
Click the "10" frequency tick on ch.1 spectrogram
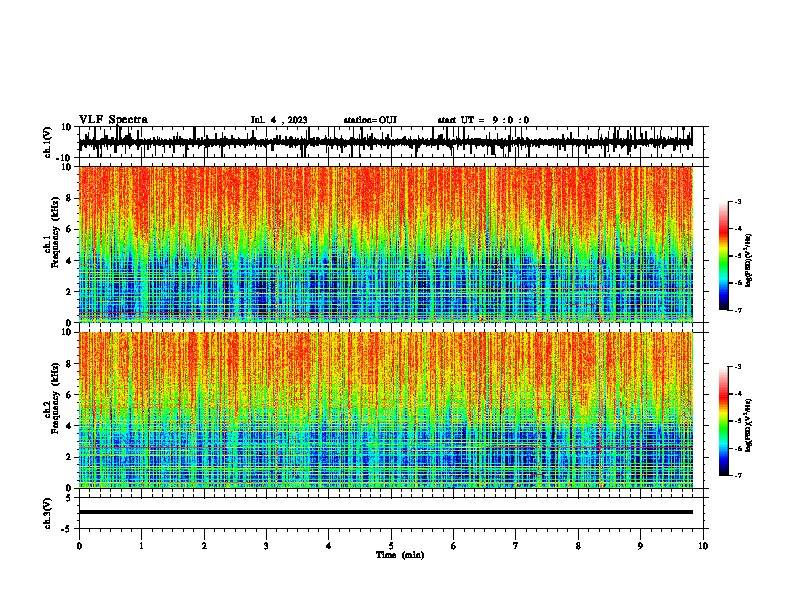tap(67, 167)
